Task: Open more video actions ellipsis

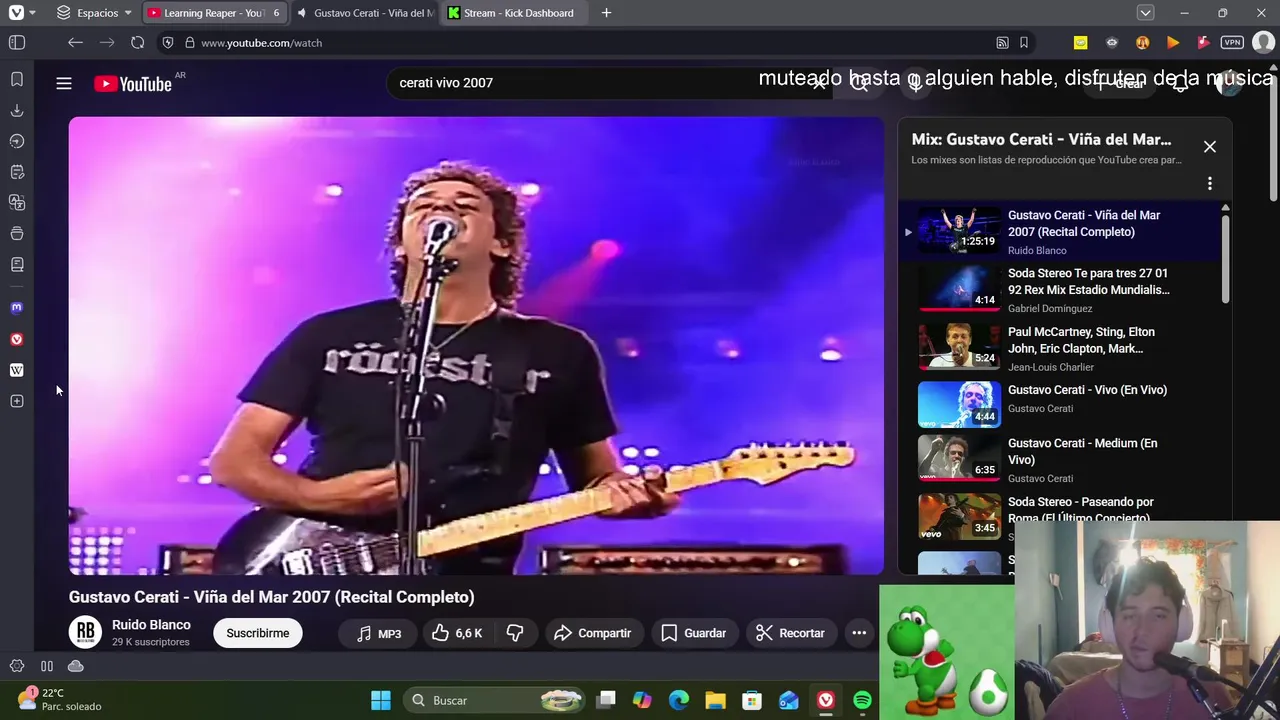Action: [859, 633]
